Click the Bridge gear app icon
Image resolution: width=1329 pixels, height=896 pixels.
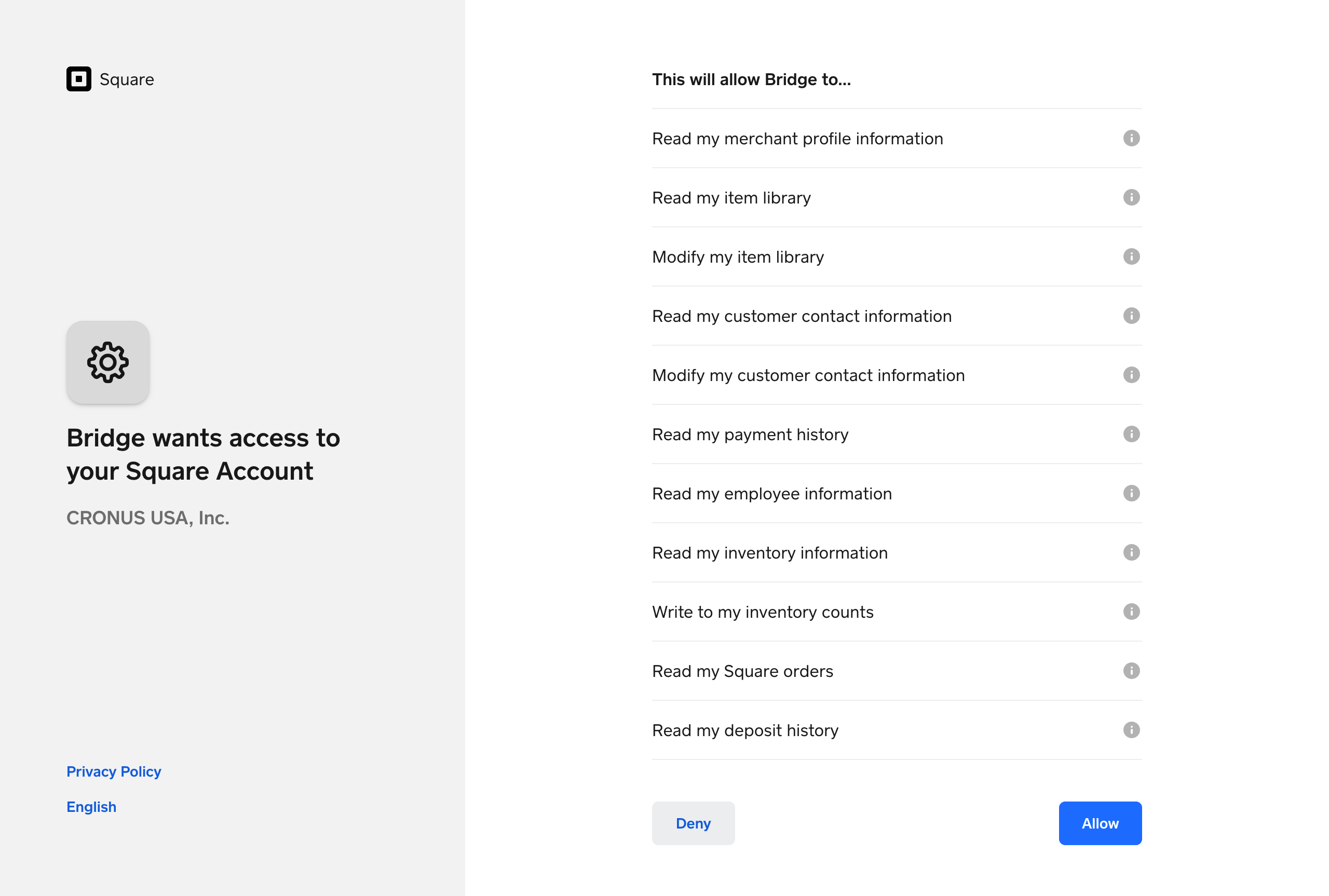pos(108,362)
